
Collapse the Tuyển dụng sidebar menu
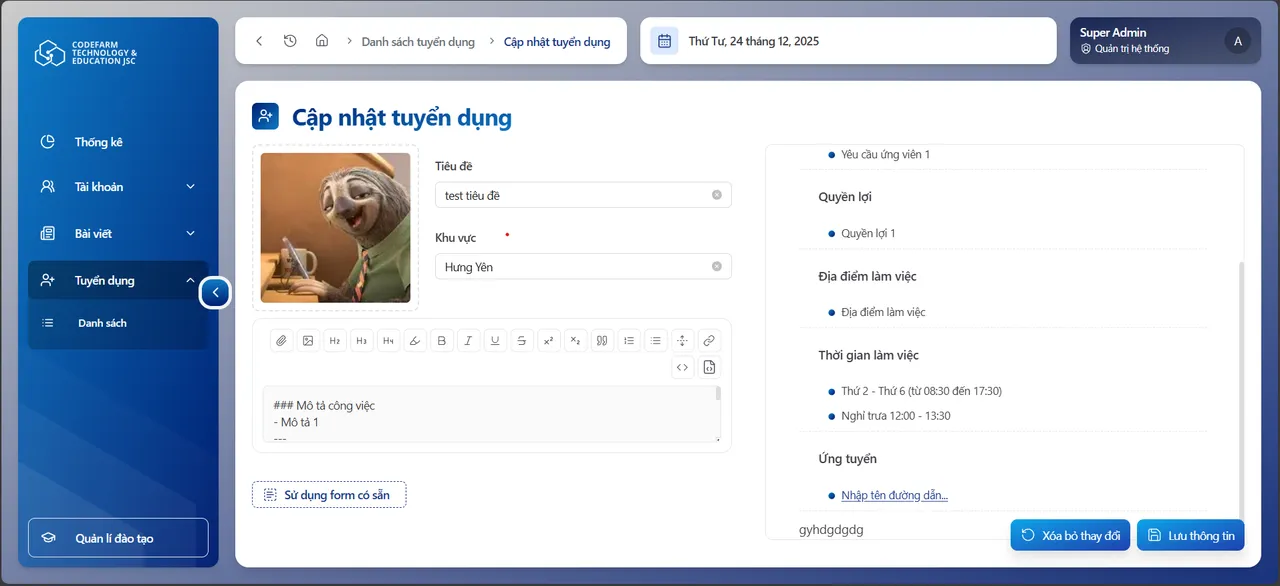118,280
